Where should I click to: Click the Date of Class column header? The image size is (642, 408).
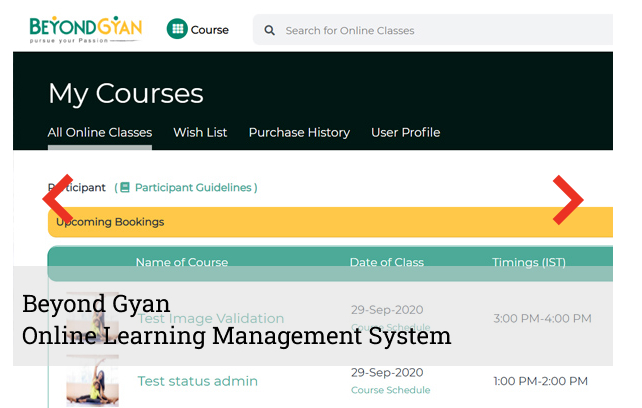tap(386, 263)
